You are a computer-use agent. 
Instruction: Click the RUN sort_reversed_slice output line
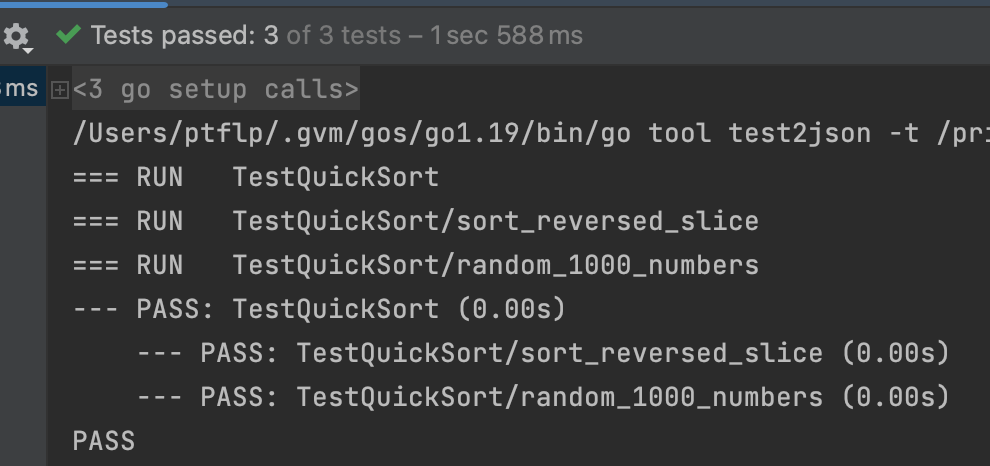[x=415, y=222]
